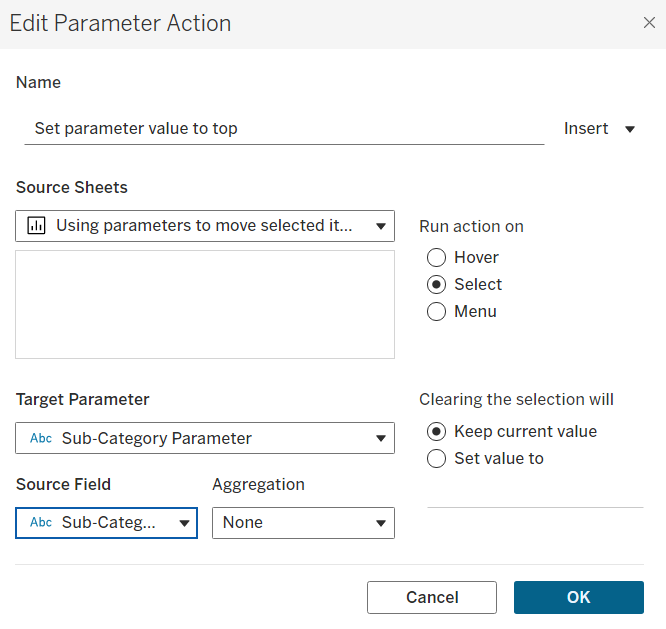666x629 pixels.
Task: Click the Abc icon in Source Field
Action: (x=41, y=523)
